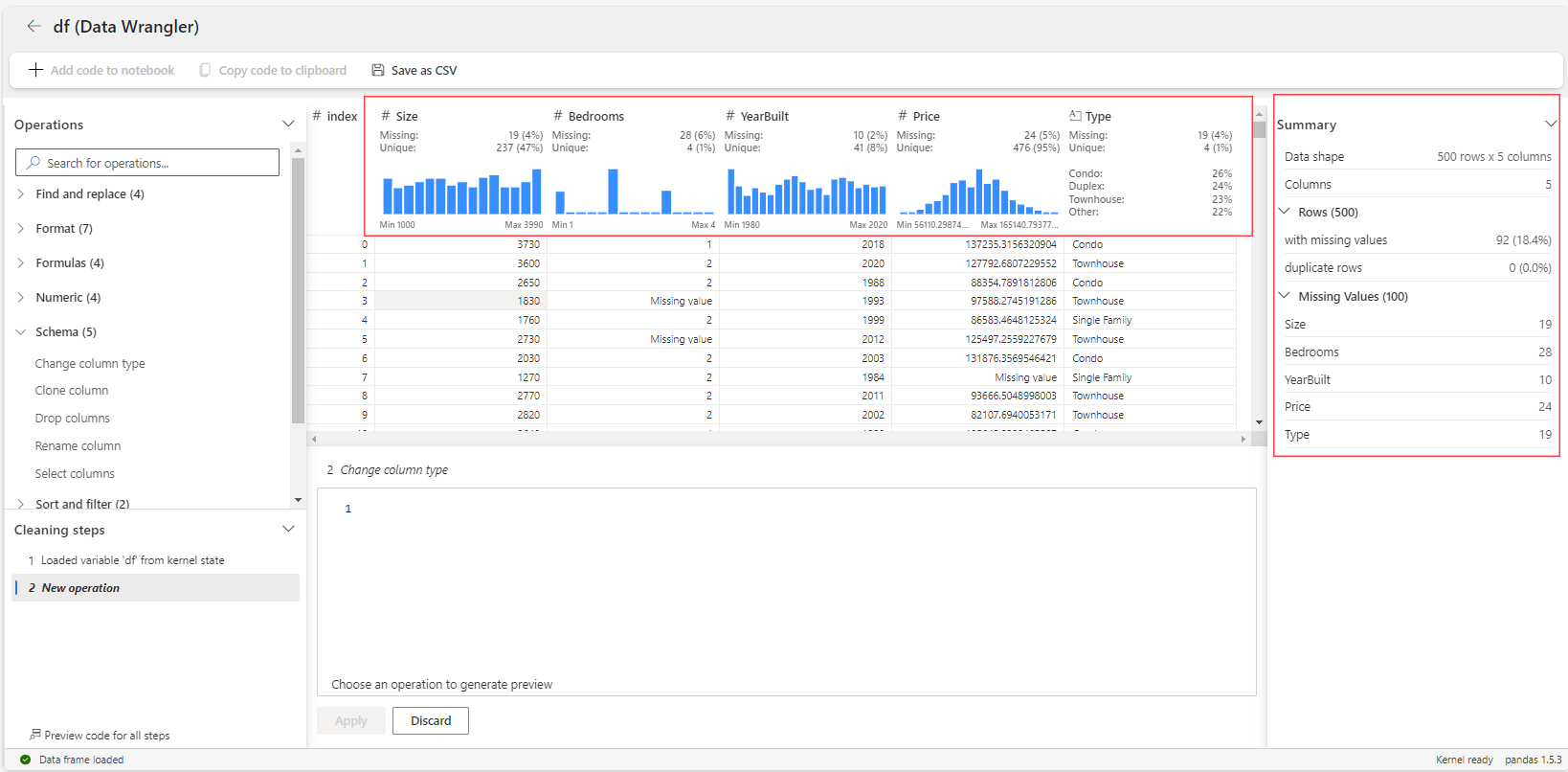Click the Discard button

click(x=431, y=721)
